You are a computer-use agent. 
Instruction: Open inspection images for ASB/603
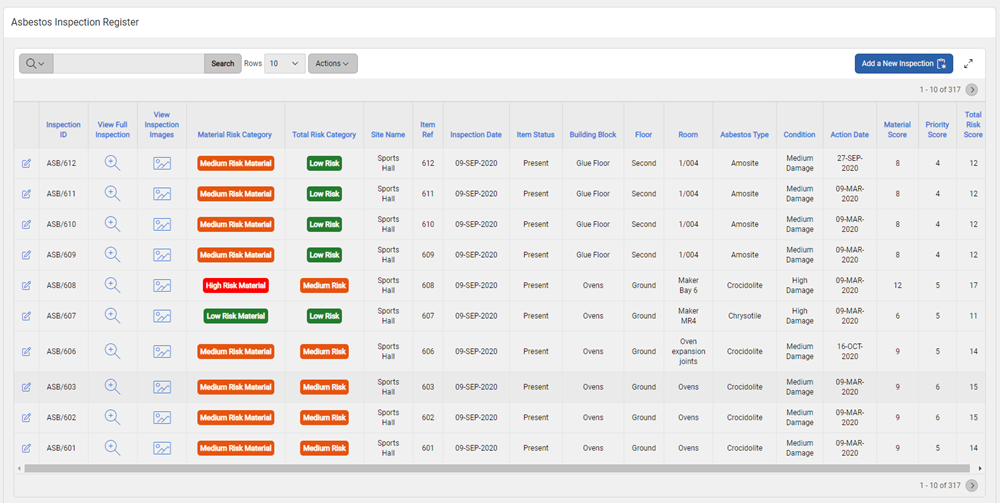pyautogui.click(x=162, y=387)
